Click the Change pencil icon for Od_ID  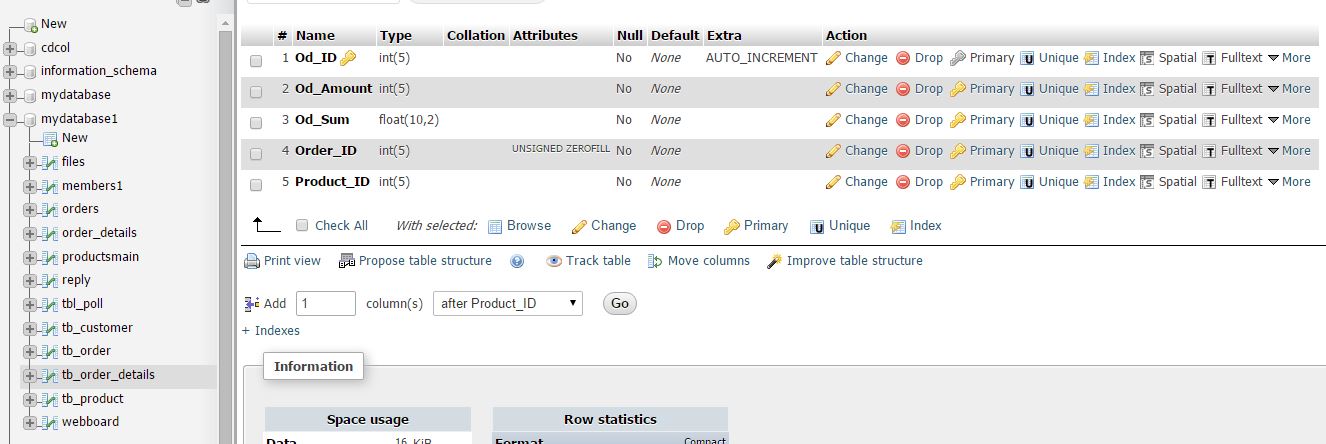(833, 58)
